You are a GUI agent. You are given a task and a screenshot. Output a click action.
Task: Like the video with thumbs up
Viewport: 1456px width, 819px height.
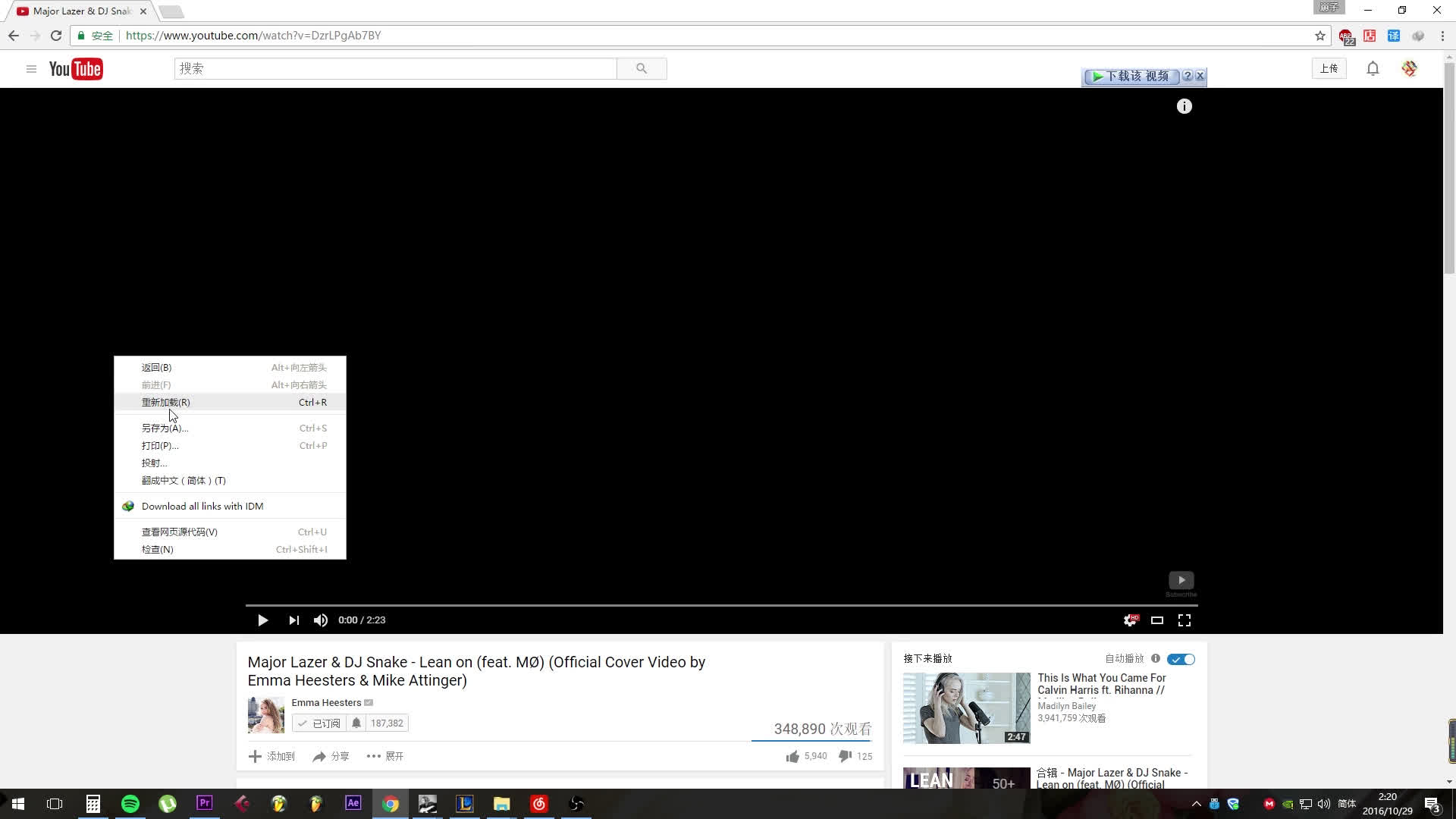coord(793,756)
